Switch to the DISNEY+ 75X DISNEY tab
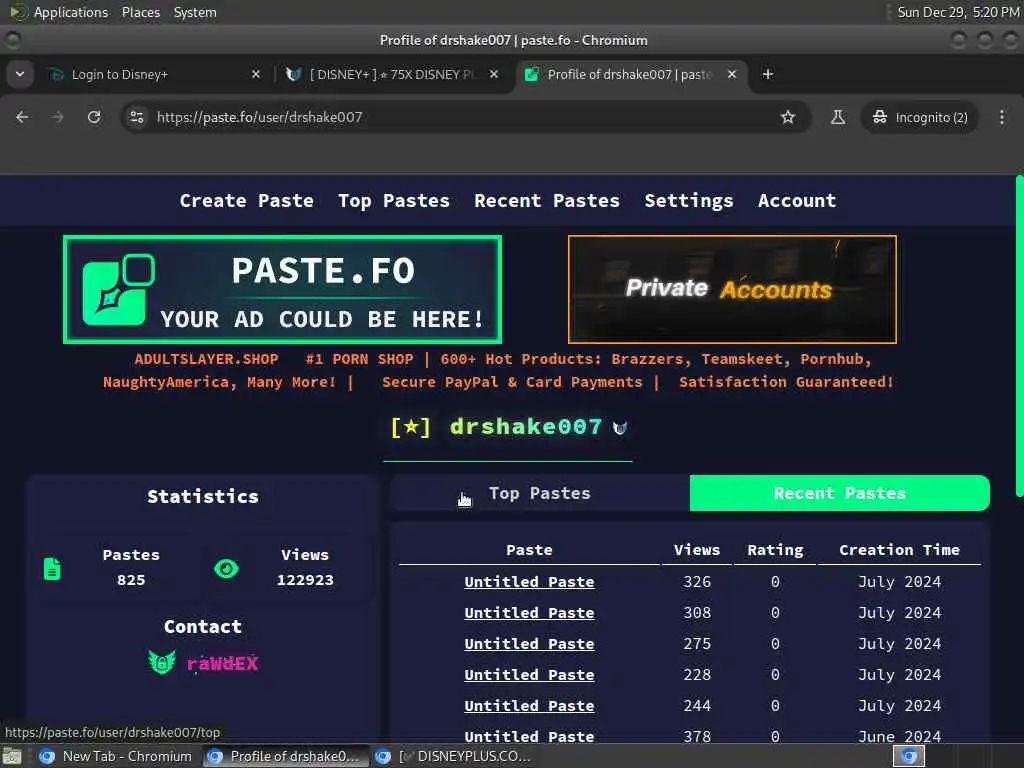The image size is (1024, 768). point(393,74)
